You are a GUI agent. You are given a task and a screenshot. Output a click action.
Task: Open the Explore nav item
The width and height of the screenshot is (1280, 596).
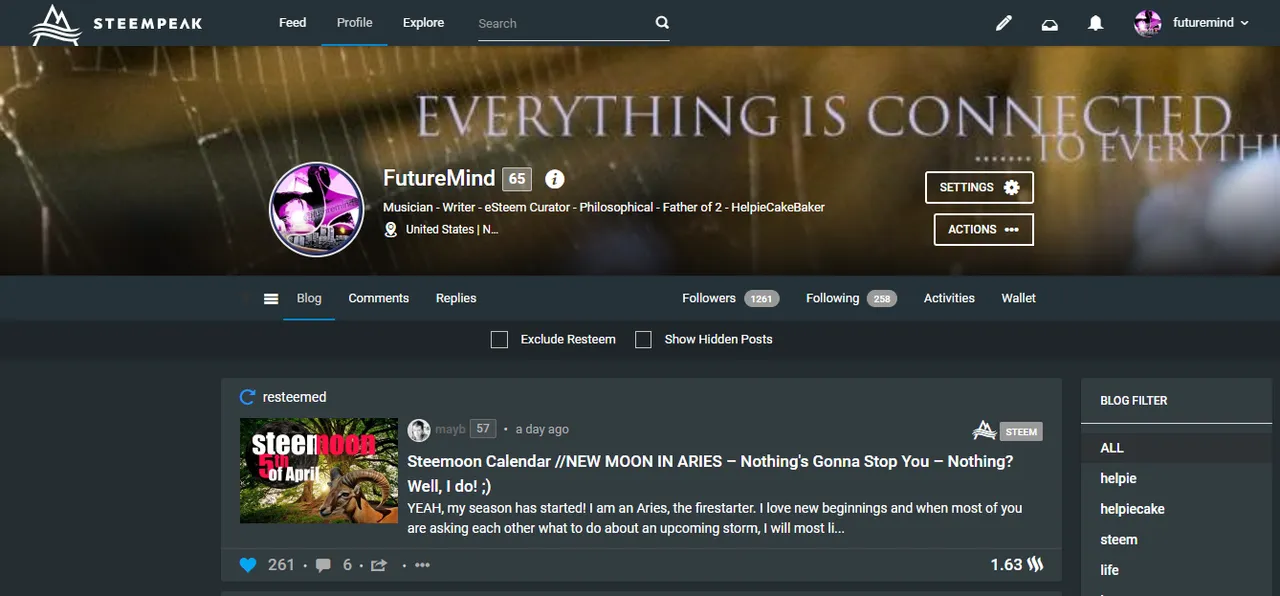point(423,22)
